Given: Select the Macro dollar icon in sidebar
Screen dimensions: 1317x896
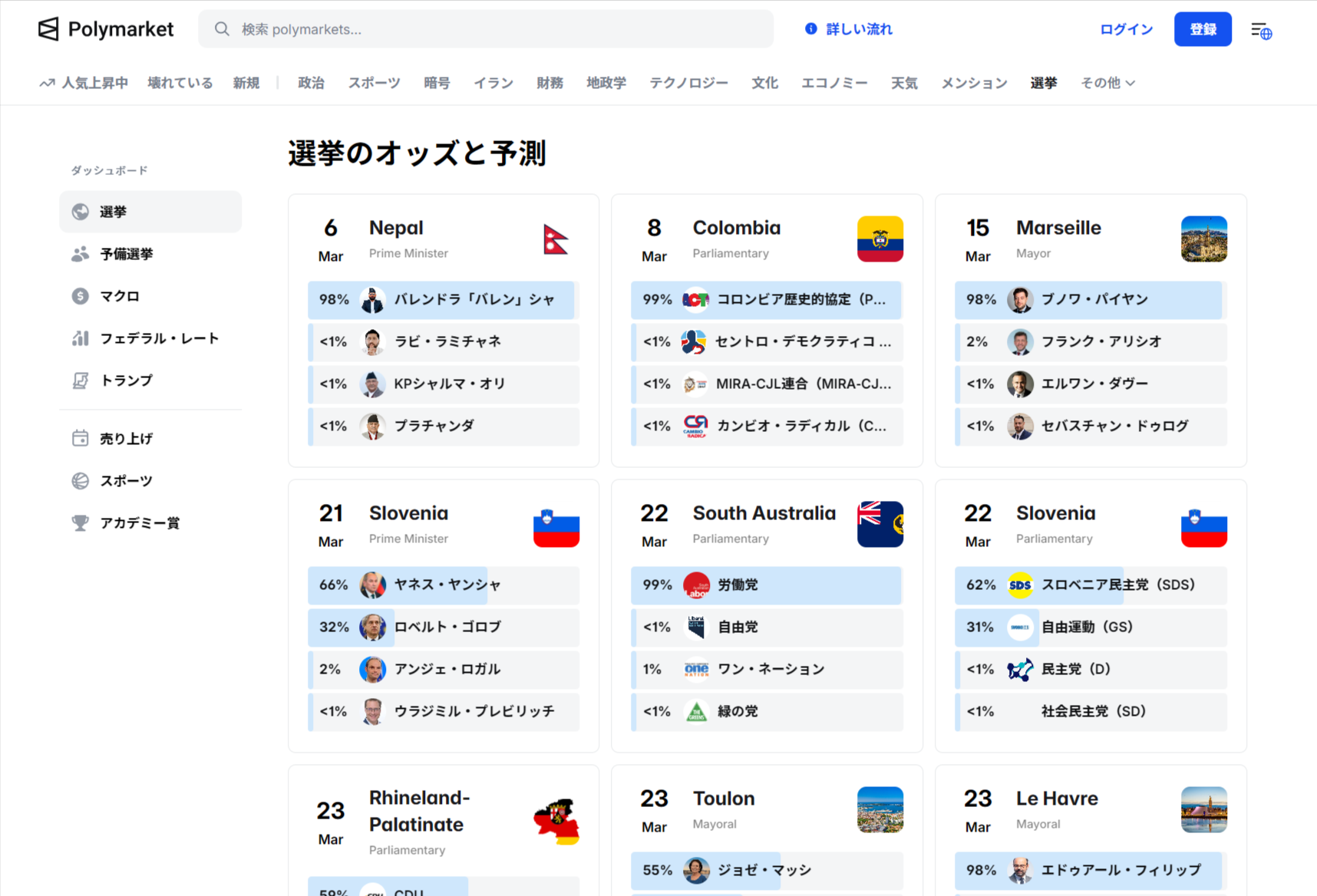Looking at the screenshot, I should pyautogui.click(x=81, y=295).
